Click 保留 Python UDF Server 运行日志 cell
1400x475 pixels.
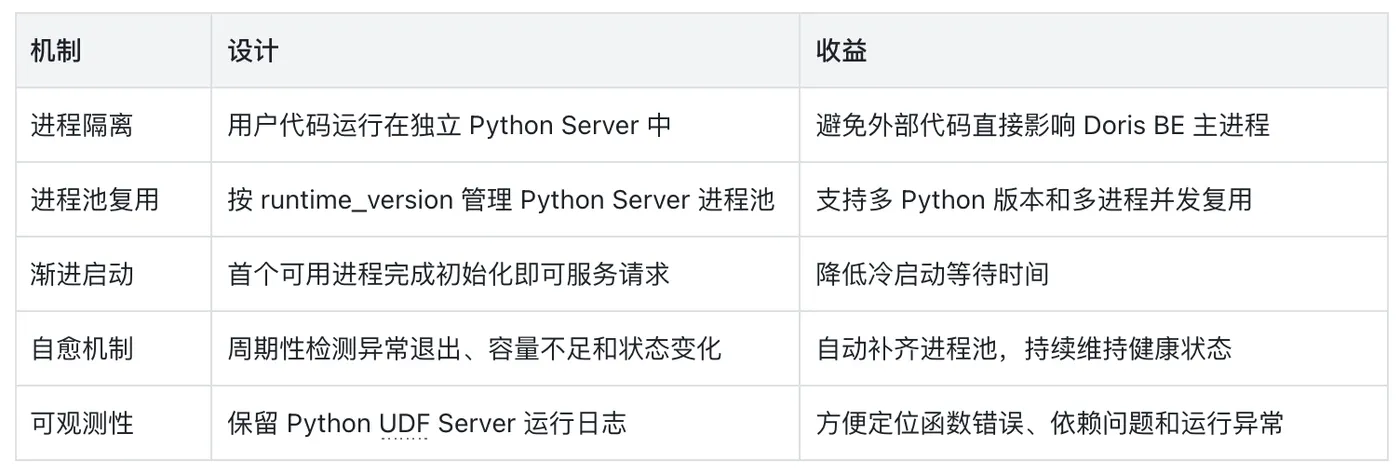point(505,423)
